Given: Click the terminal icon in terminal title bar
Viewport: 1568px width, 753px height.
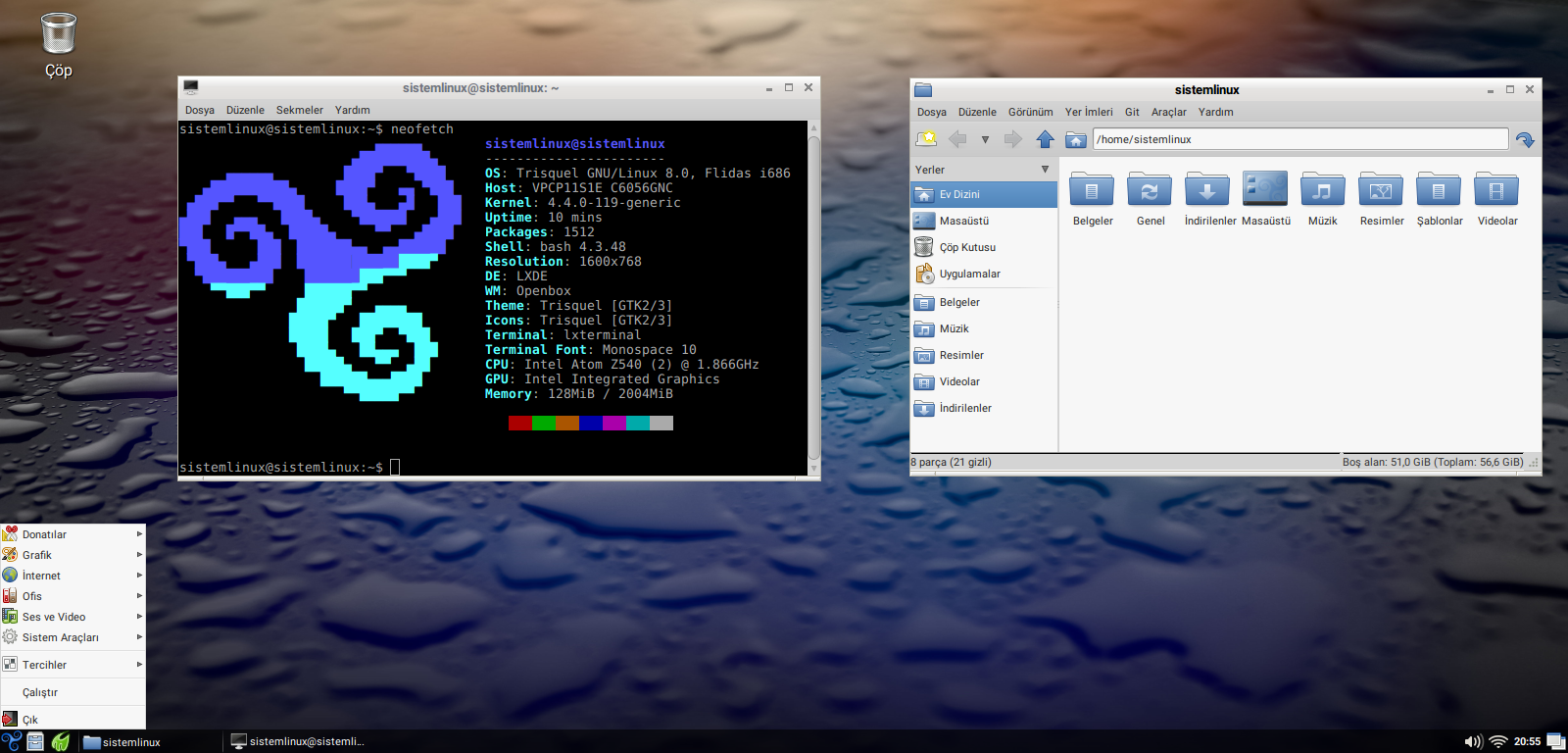Looking at the screenshot, I should click(x=191, y=87).
